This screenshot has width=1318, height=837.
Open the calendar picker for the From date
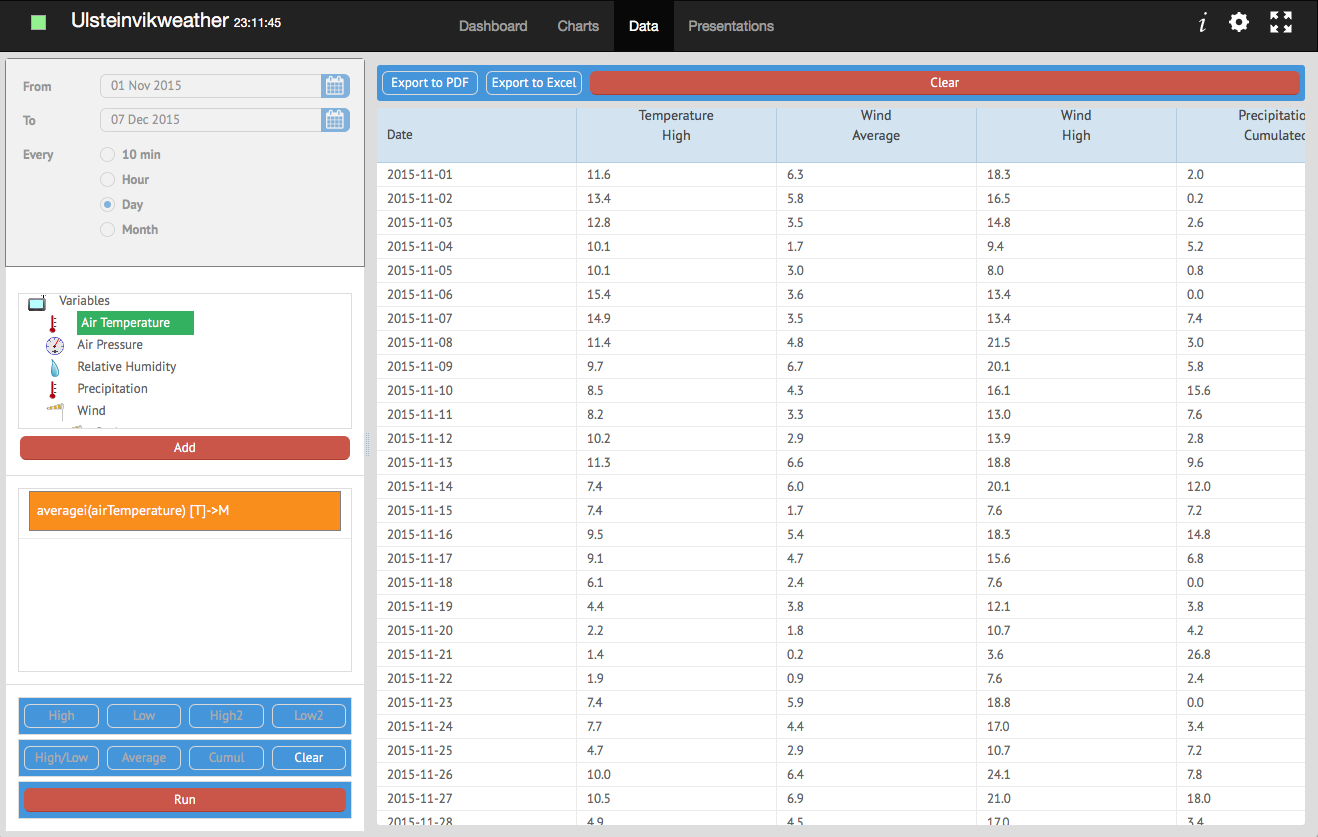click(336, 86)
